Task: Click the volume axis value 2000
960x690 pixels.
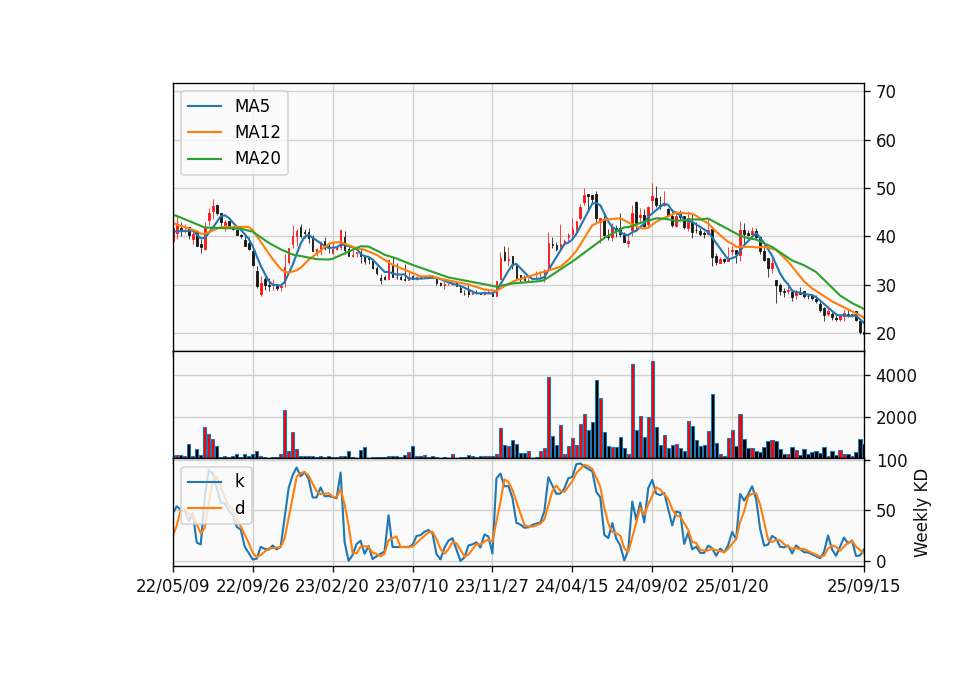Action: point(896,418)
